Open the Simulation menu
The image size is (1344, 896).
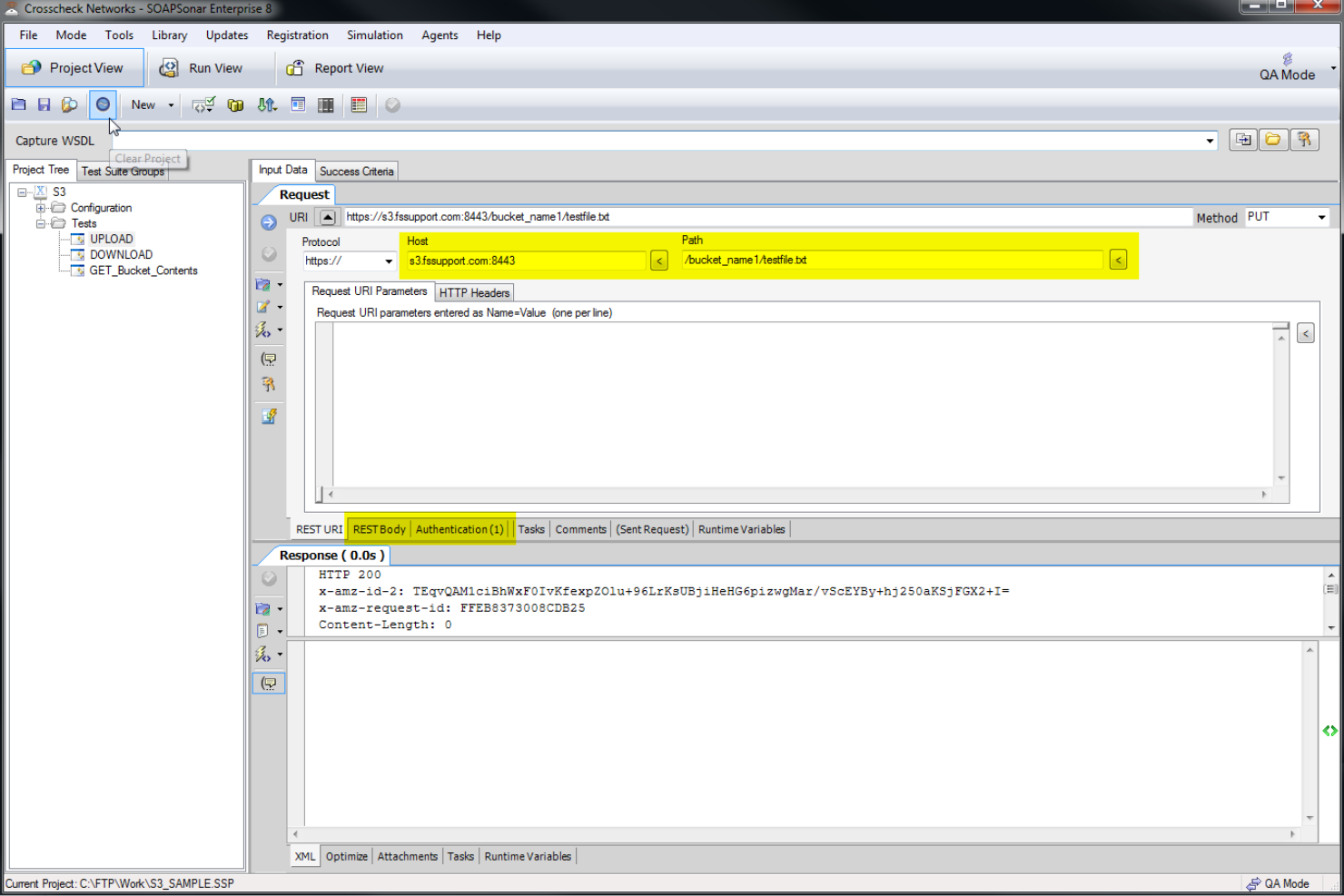(x=375, y=35)
